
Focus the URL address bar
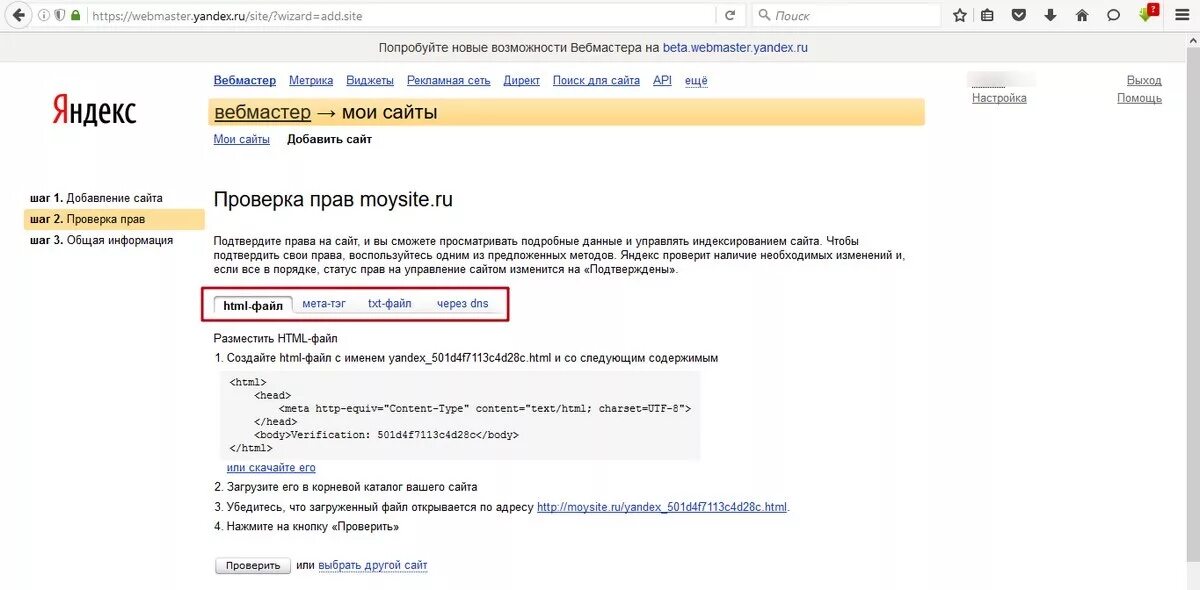tap(400, 15)
